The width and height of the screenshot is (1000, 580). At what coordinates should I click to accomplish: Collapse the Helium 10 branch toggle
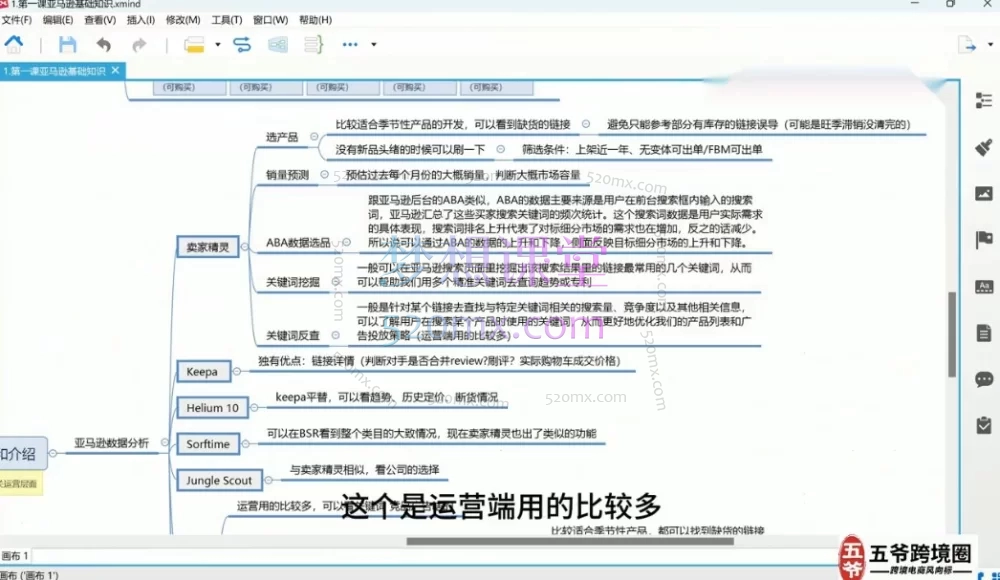[x=254, y=408]
